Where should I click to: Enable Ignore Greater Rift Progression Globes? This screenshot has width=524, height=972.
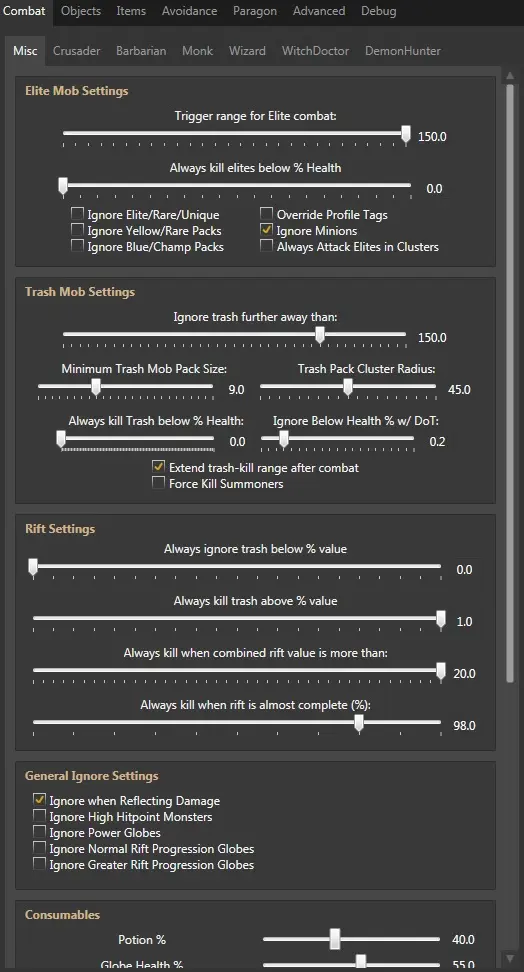point(40,865)
